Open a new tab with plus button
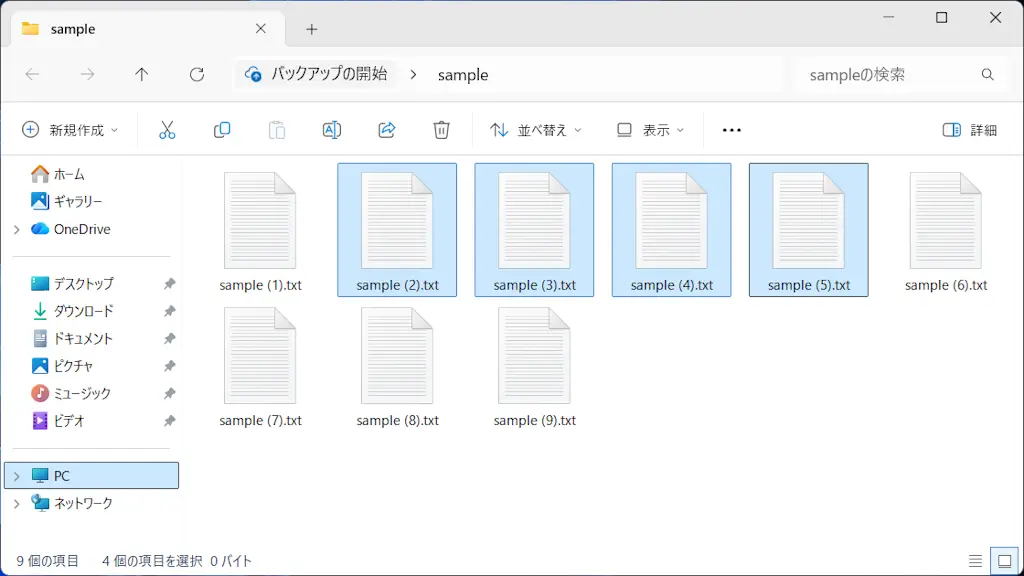 coord(311,29)
